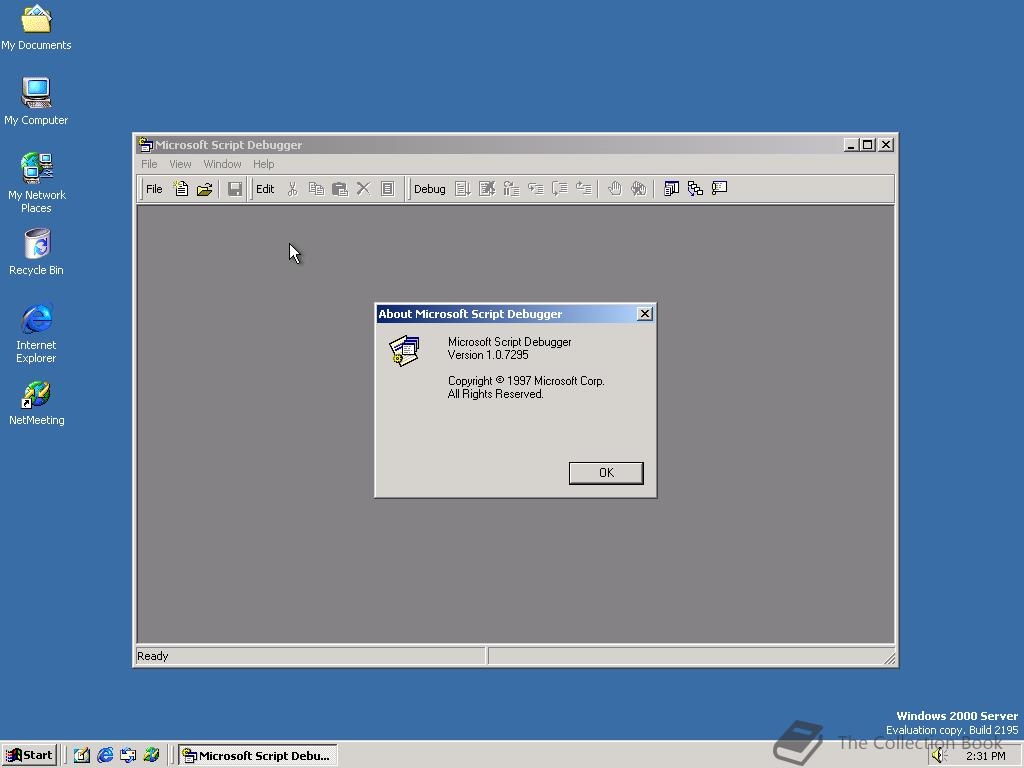Viewport: 1024px width, 768px height.
Task: Select Internet Explorer desktop icon
Action: (x=37, y=333)
